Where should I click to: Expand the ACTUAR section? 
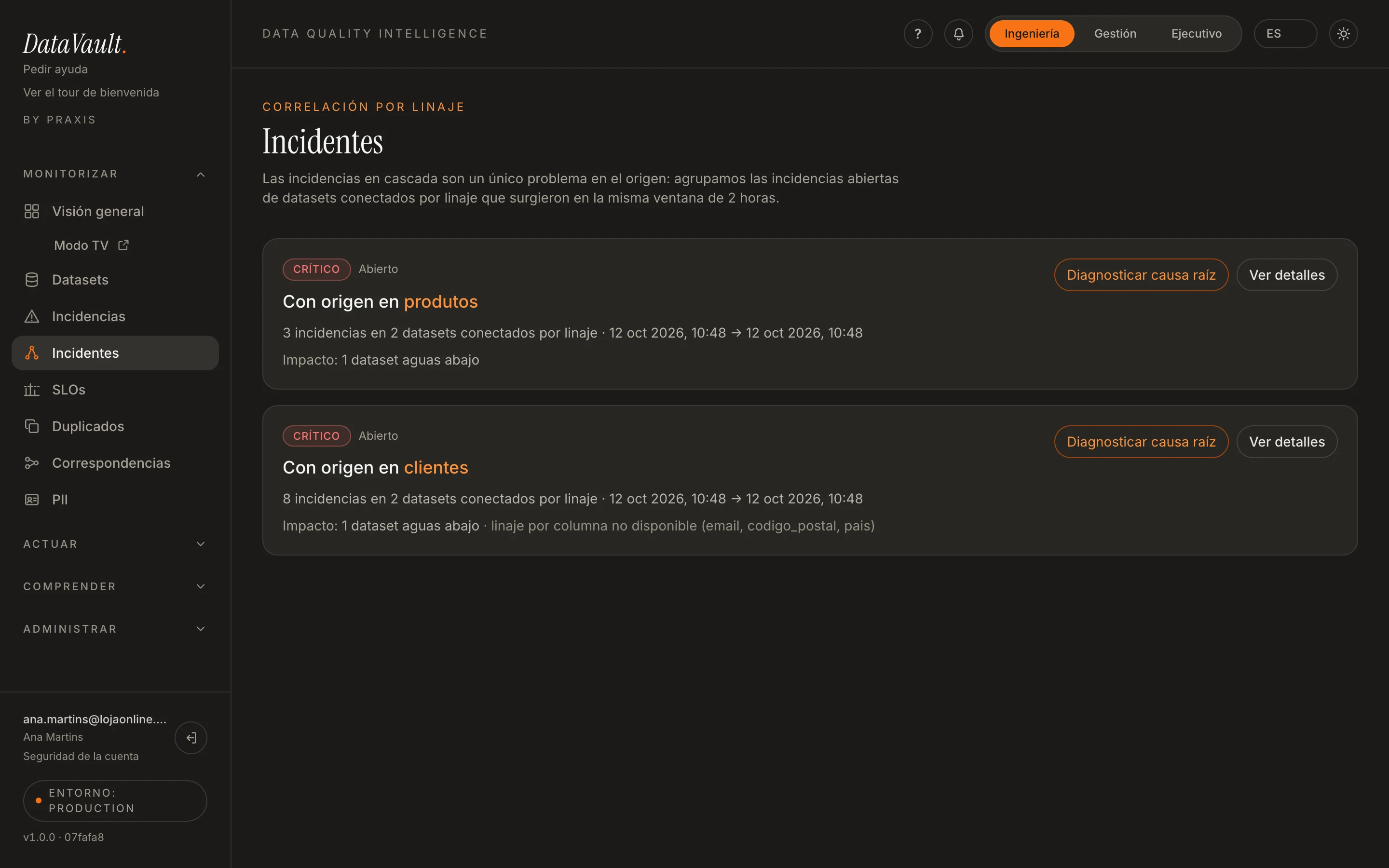[x=115, y=543]
